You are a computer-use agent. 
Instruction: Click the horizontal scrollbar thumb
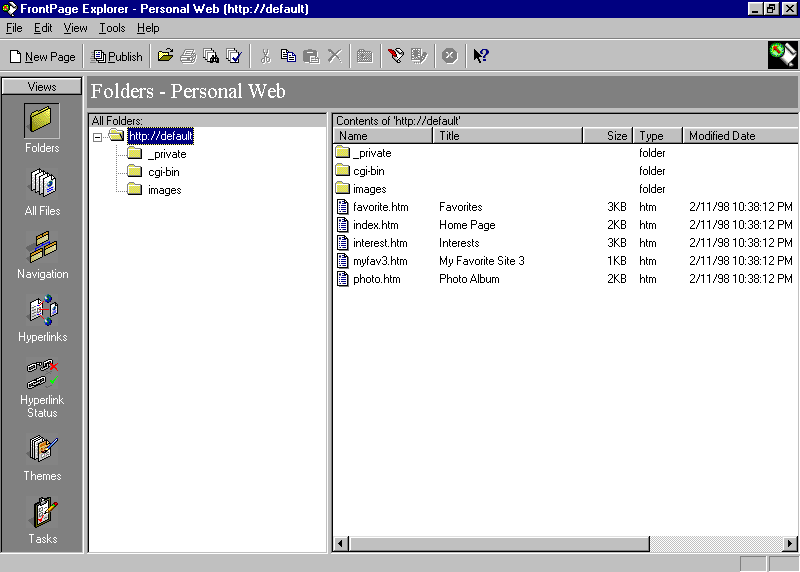tap(499, 543)
